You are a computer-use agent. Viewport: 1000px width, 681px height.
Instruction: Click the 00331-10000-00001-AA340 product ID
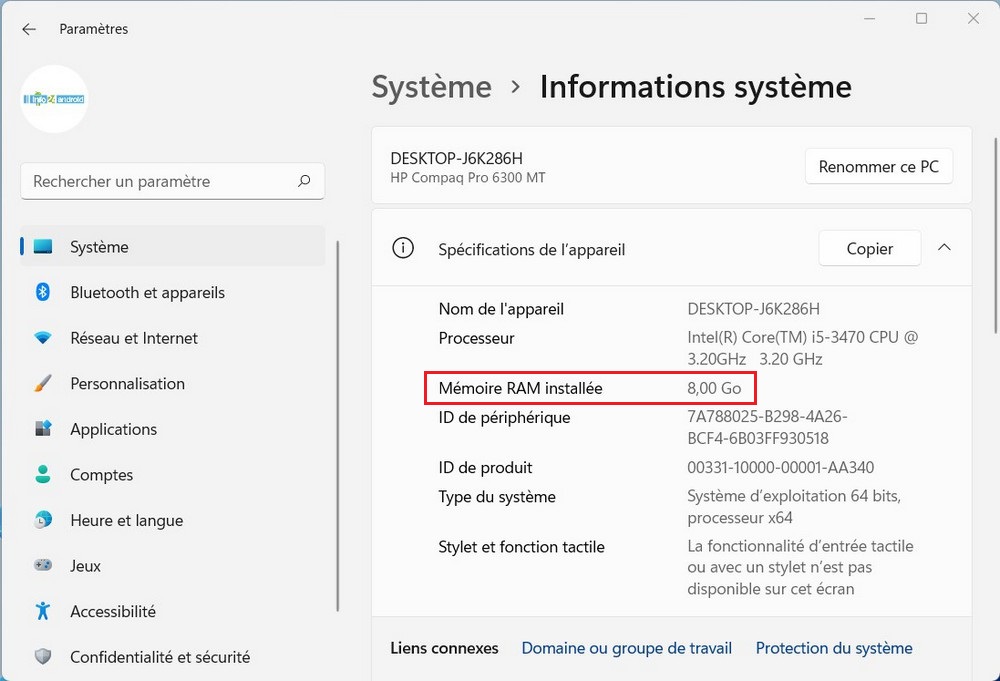point(780,467)
